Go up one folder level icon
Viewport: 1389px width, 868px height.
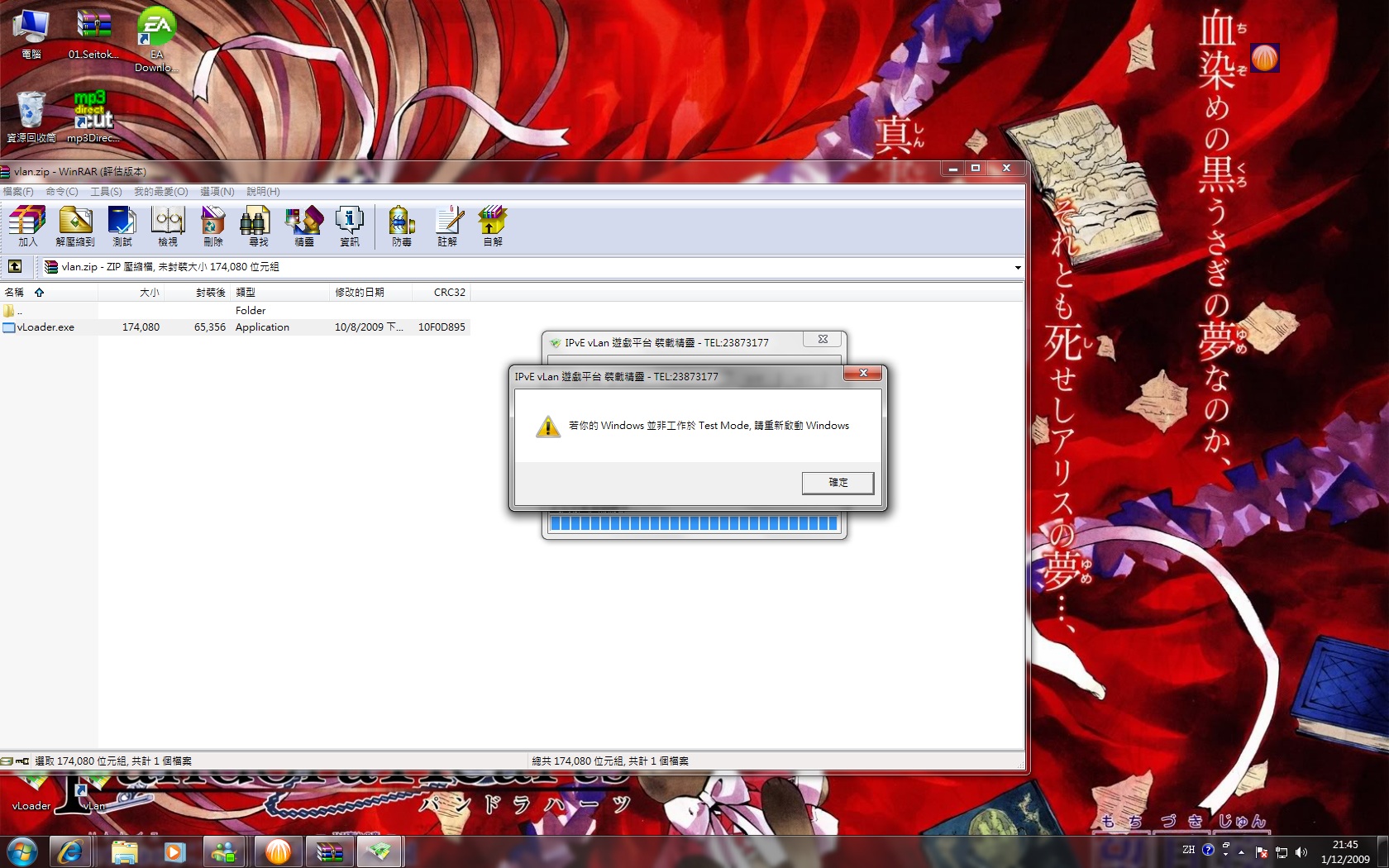click(15, 266)
